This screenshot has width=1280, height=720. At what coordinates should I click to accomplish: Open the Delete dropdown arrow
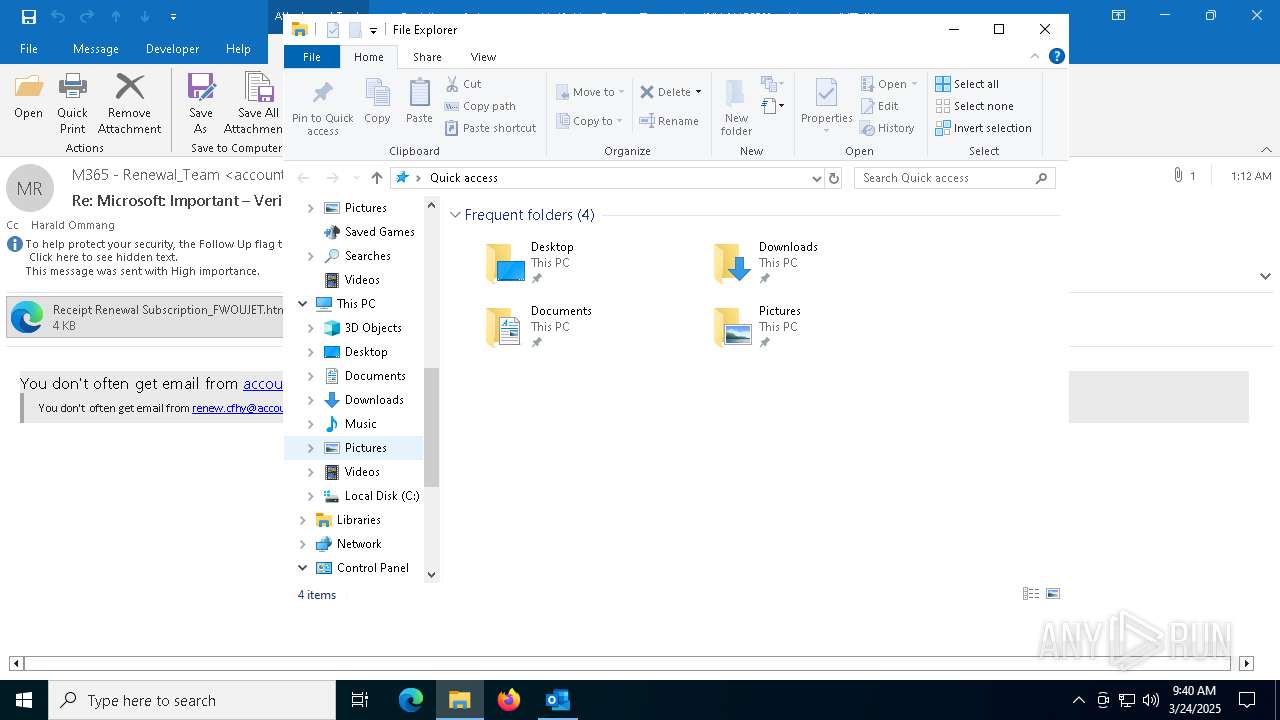coord(698,92)
